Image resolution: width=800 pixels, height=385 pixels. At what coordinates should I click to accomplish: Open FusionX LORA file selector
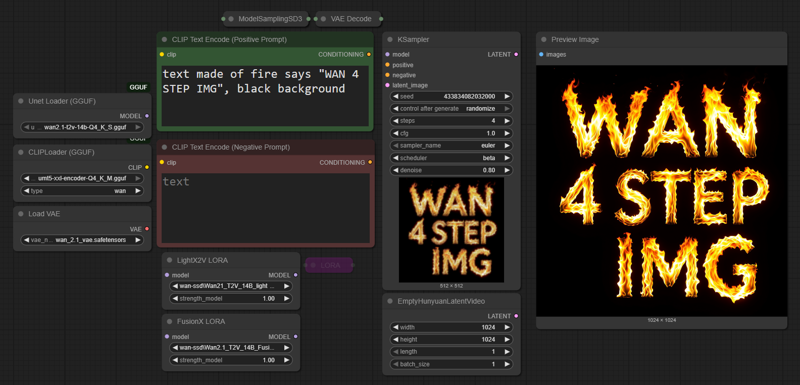click(231, 348)
